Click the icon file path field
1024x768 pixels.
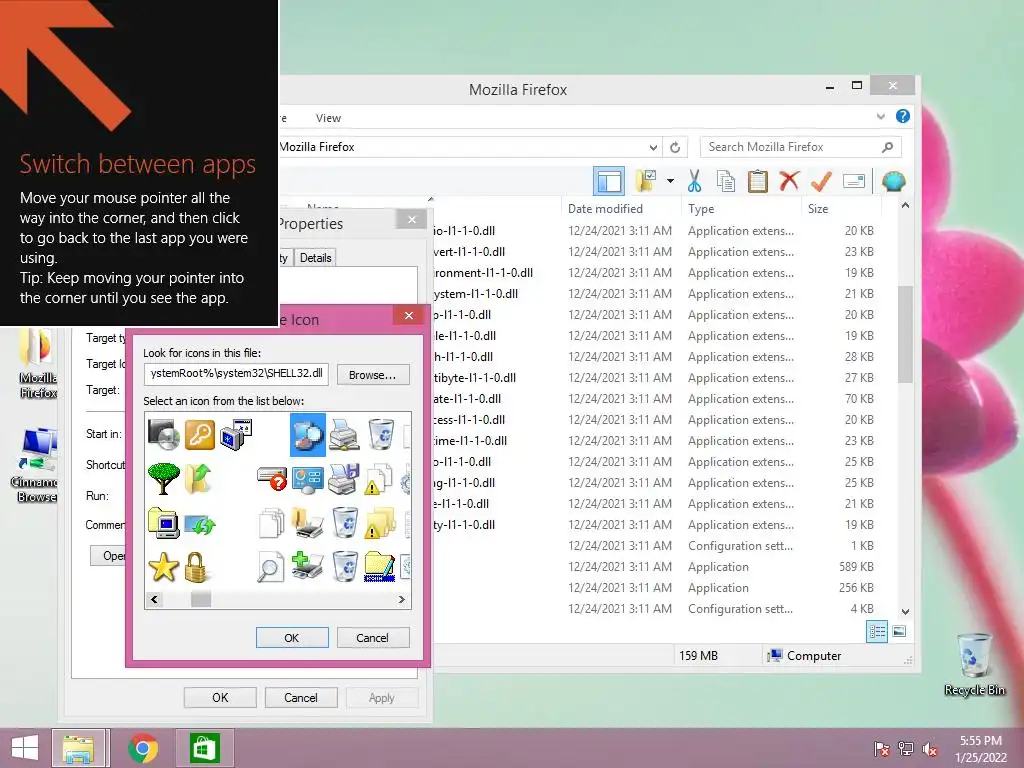[x=236, y=374]
